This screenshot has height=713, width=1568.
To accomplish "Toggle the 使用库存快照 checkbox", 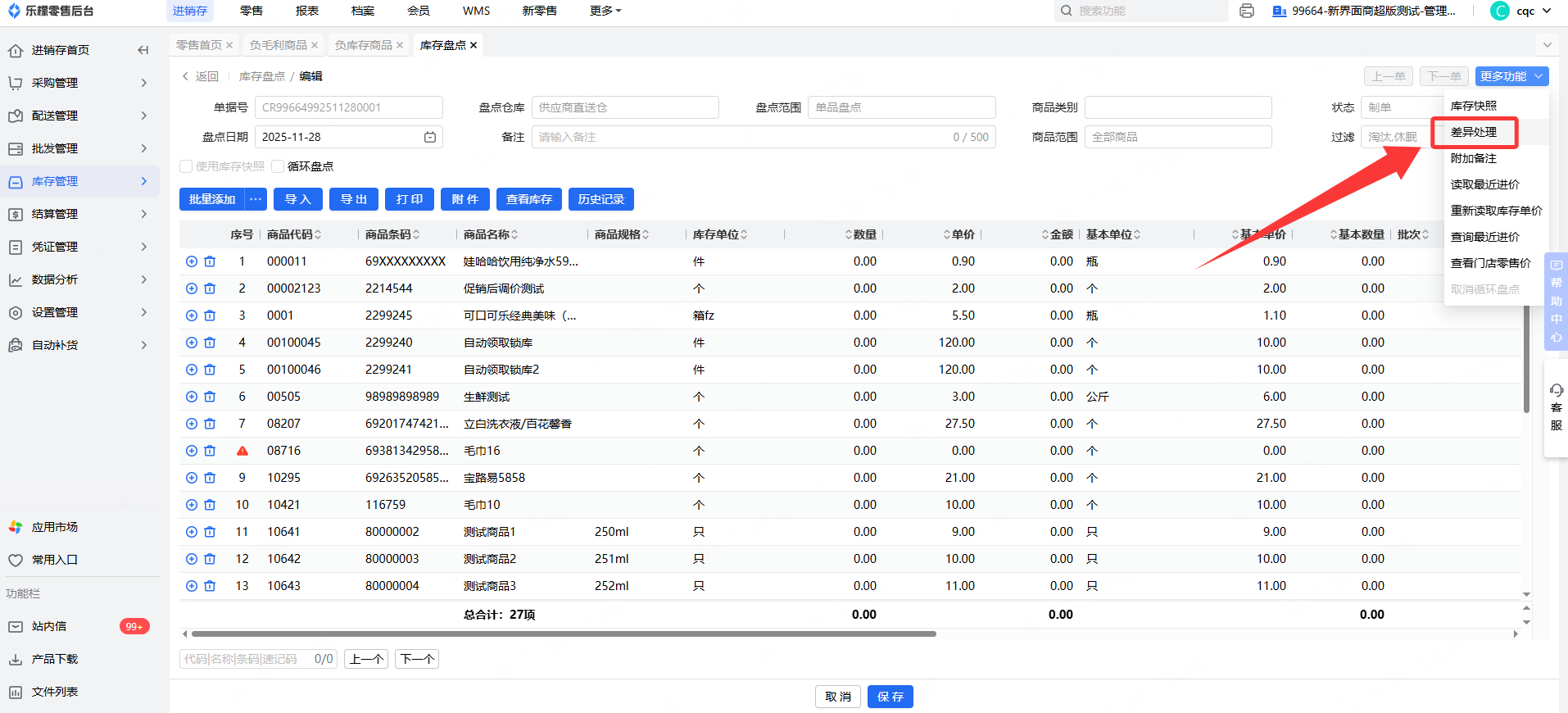I will coord(186,166).
